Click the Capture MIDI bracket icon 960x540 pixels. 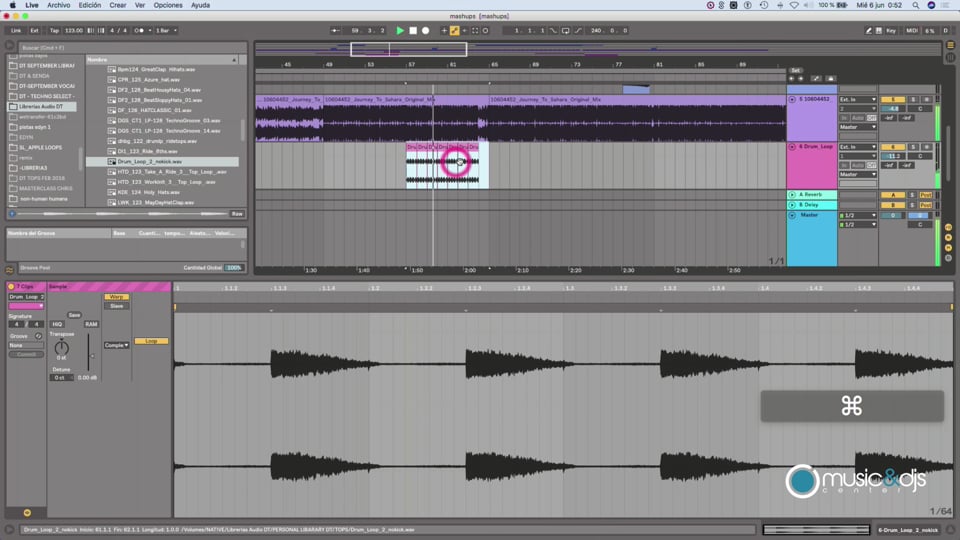point(475,31)
